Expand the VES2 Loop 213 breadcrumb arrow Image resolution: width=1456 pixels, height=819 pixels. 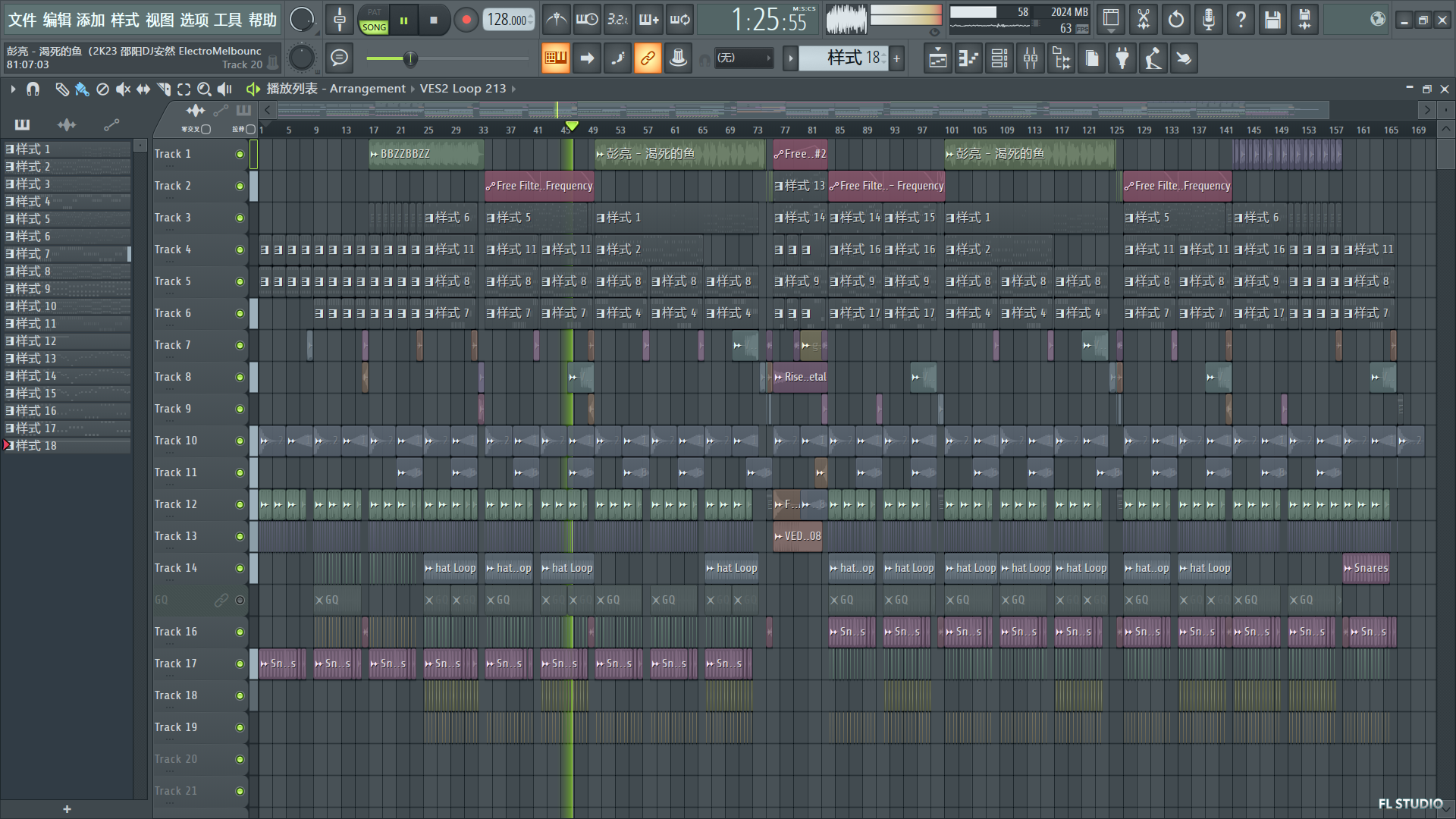tap(513, 89)
